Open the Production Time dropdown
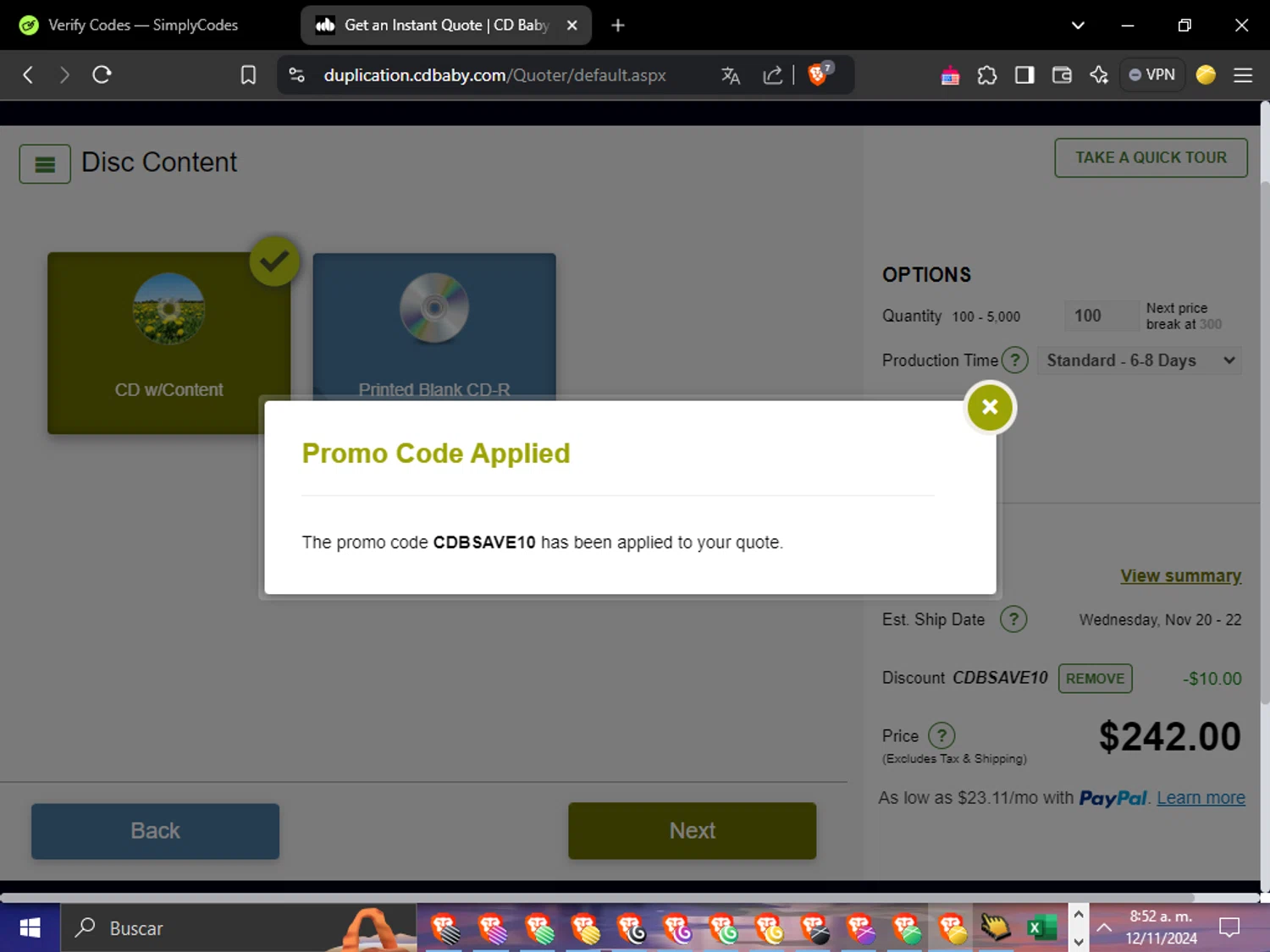This screenshot has height=952, width=1270. 1140,360
